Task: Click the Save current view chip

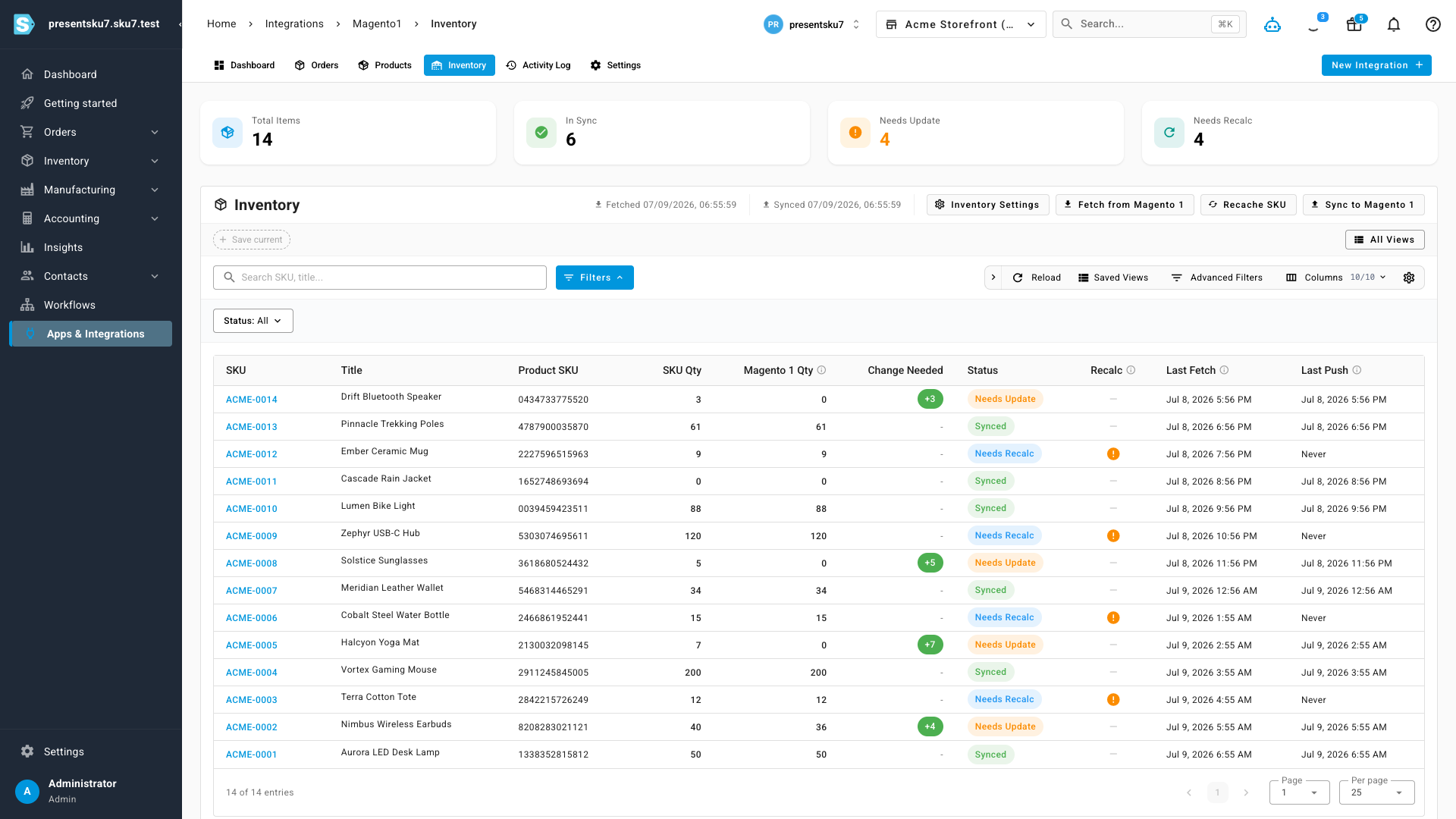Action: (x=252, y=240)
